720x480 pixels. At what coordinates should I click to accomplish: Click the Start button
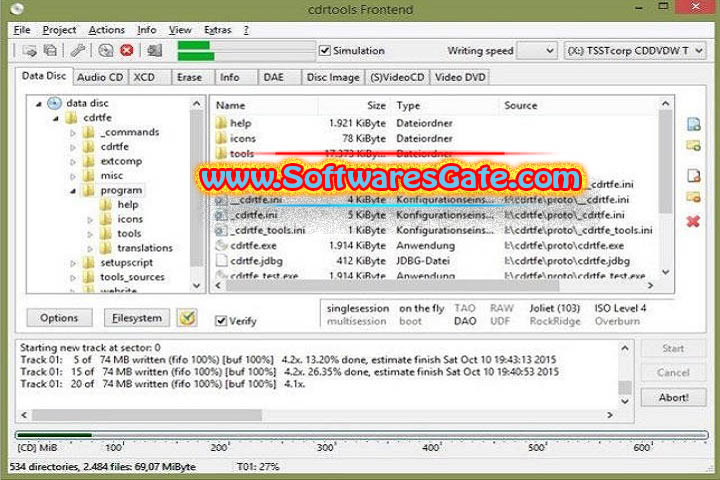coord(673,349)
